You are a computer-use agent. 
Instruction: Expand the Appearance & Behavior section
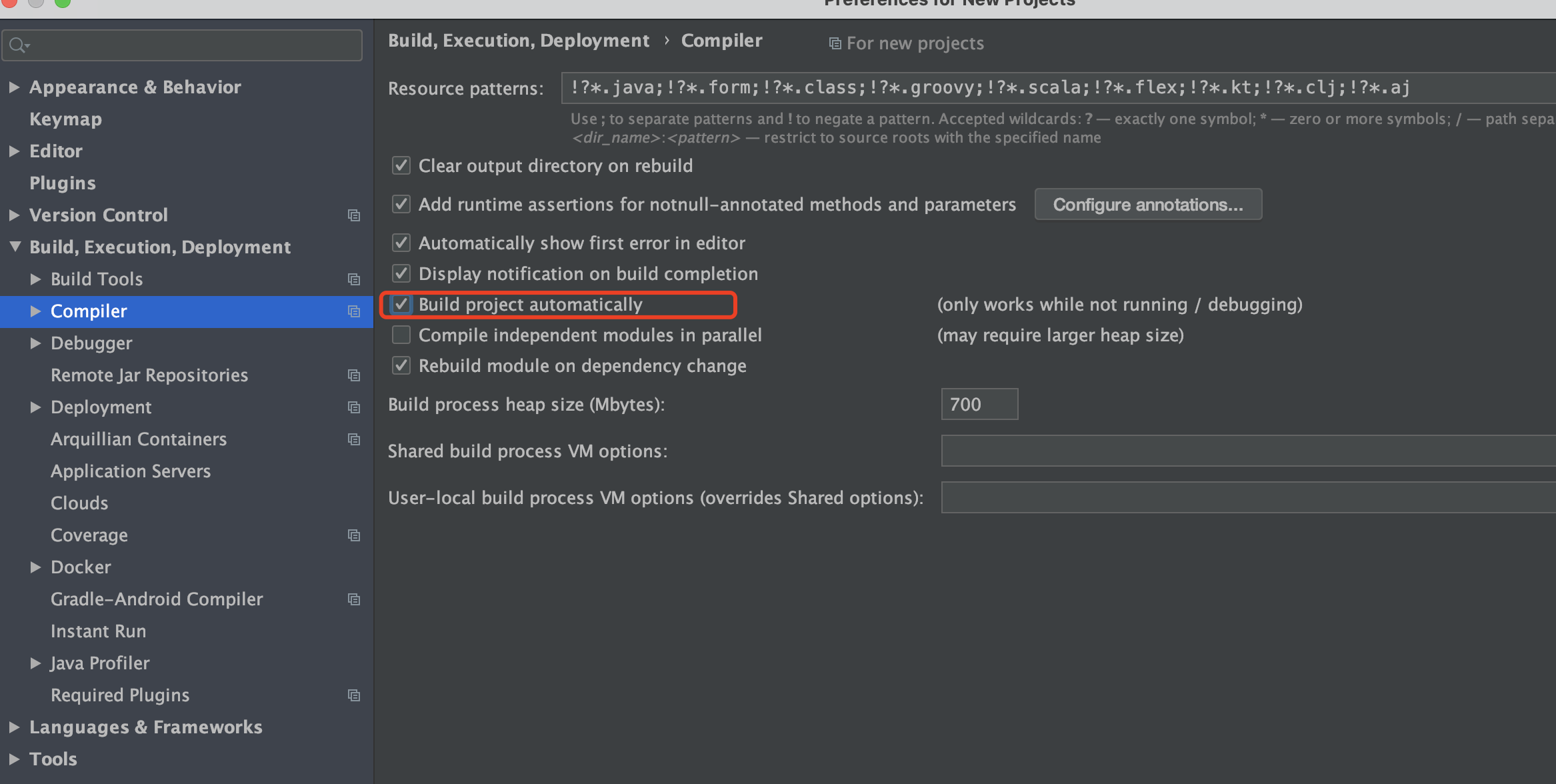click(x=14, y=87)
